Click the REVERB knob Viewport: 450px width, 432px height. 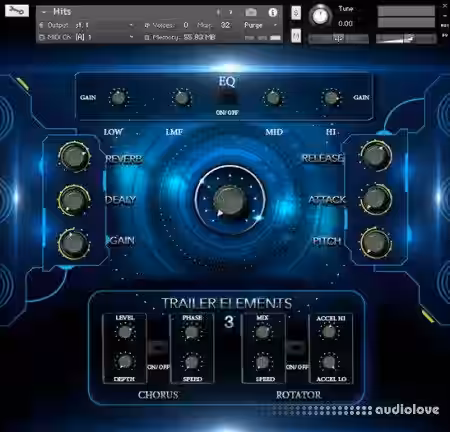point(74,156)
